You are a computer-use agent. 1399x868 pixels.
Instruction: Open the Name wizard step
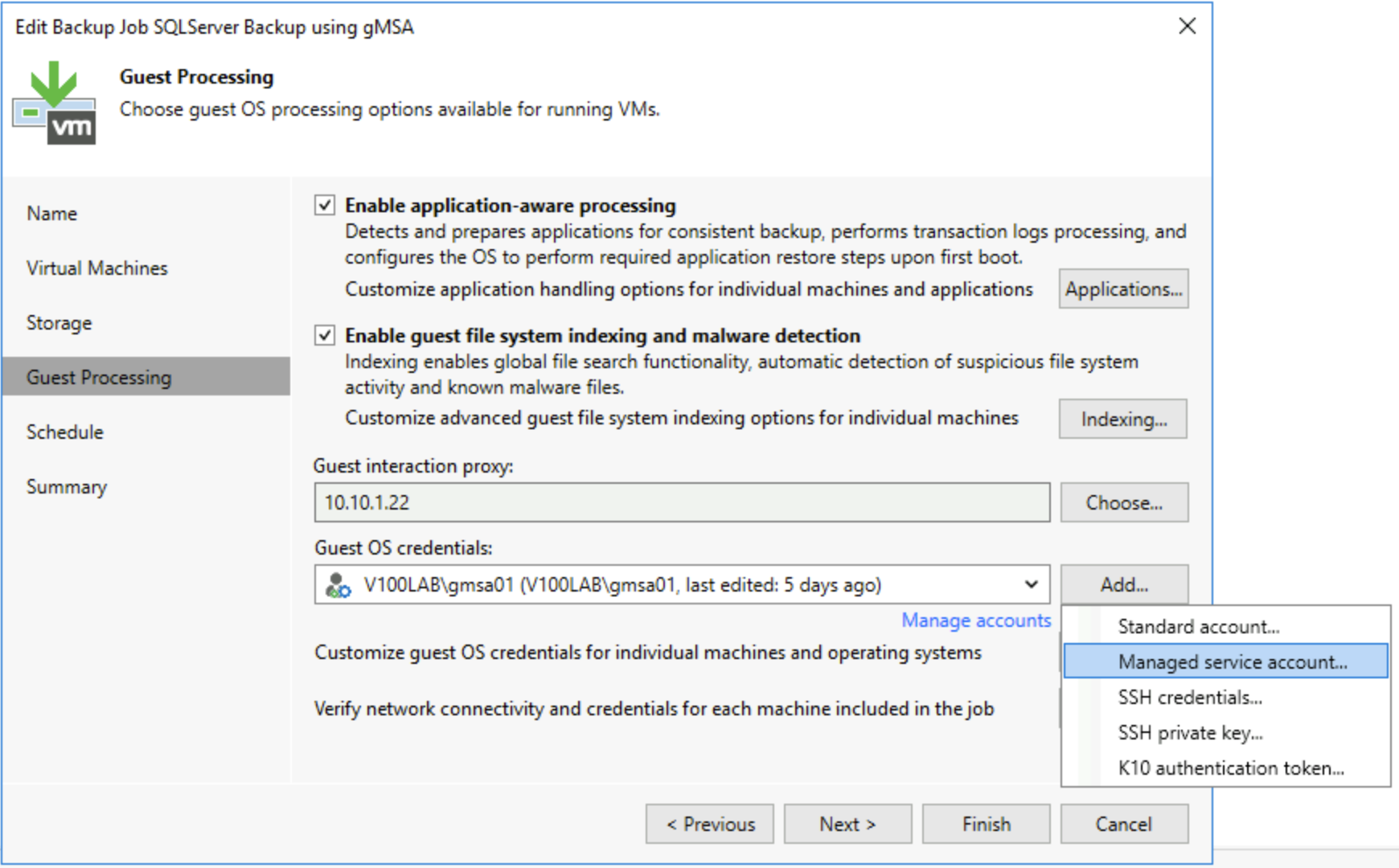pos(52,214)
